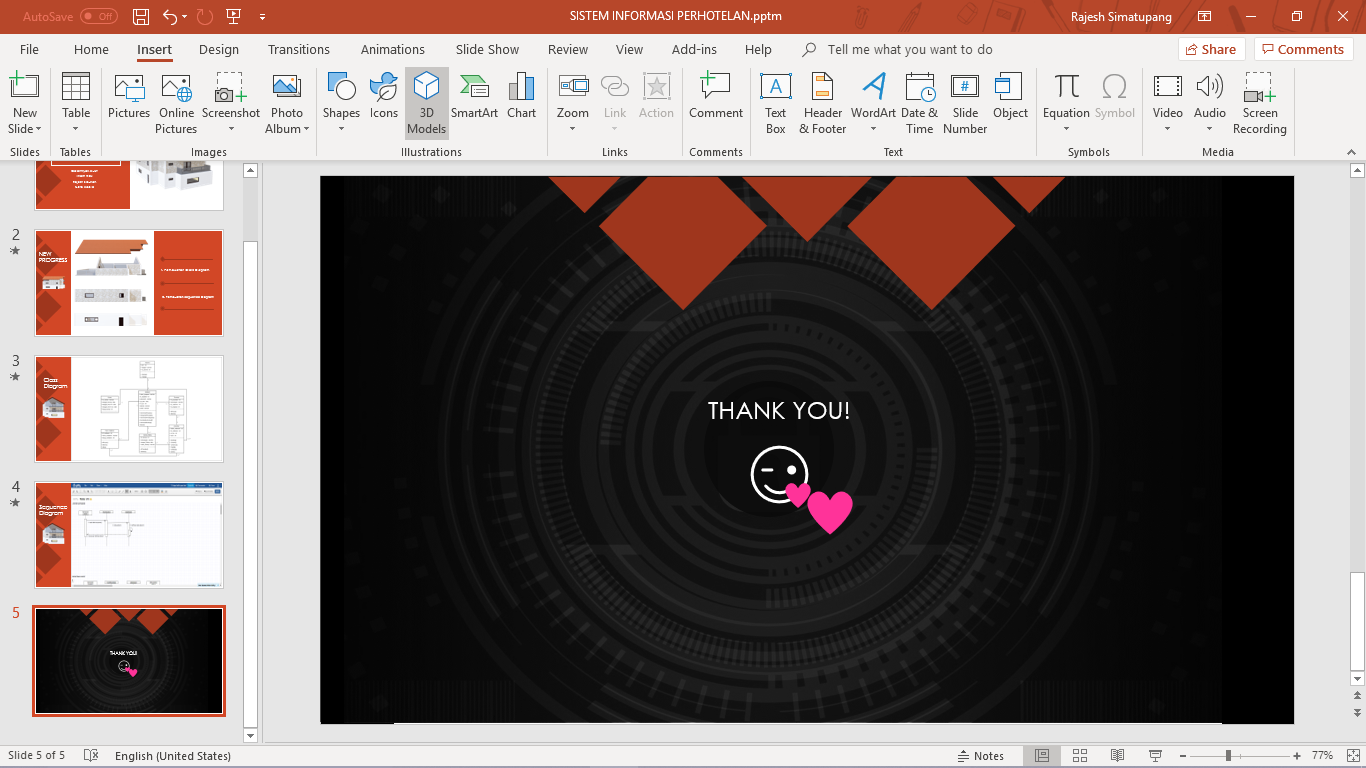Image resolution: width=1366 pixels, height=768 pixels.
Task: Adjust the zoom slider handle
Action: coord(1228,756)
